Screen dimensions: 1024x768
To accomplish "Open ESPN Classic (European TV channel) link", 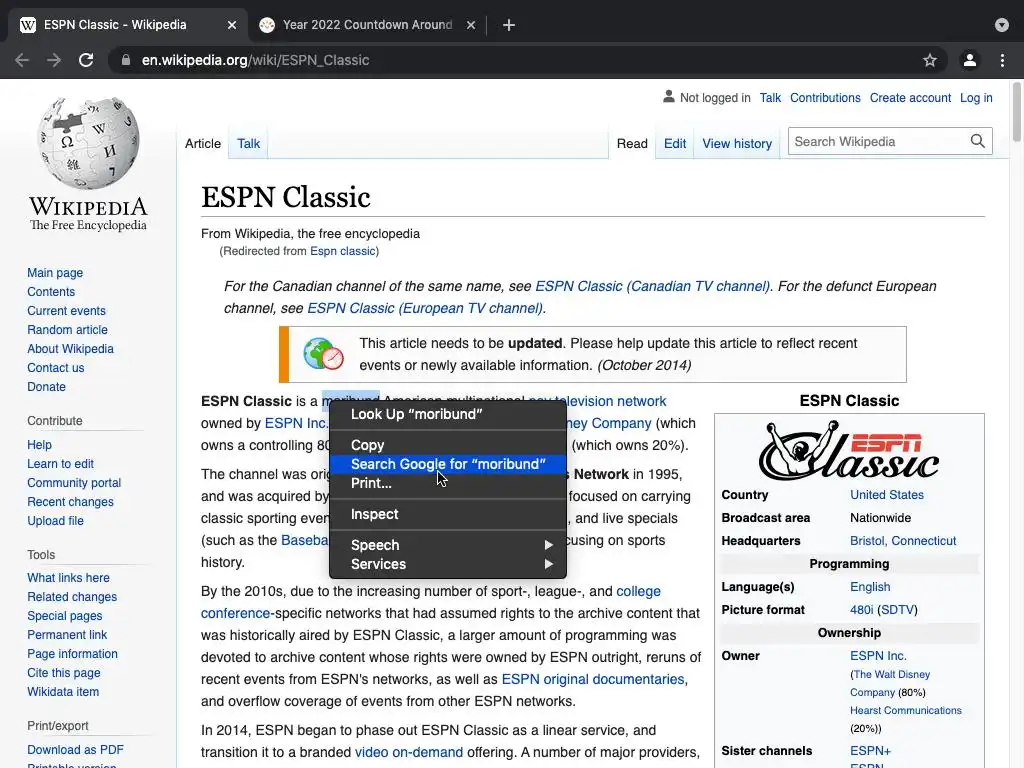I will pos(424,308).
